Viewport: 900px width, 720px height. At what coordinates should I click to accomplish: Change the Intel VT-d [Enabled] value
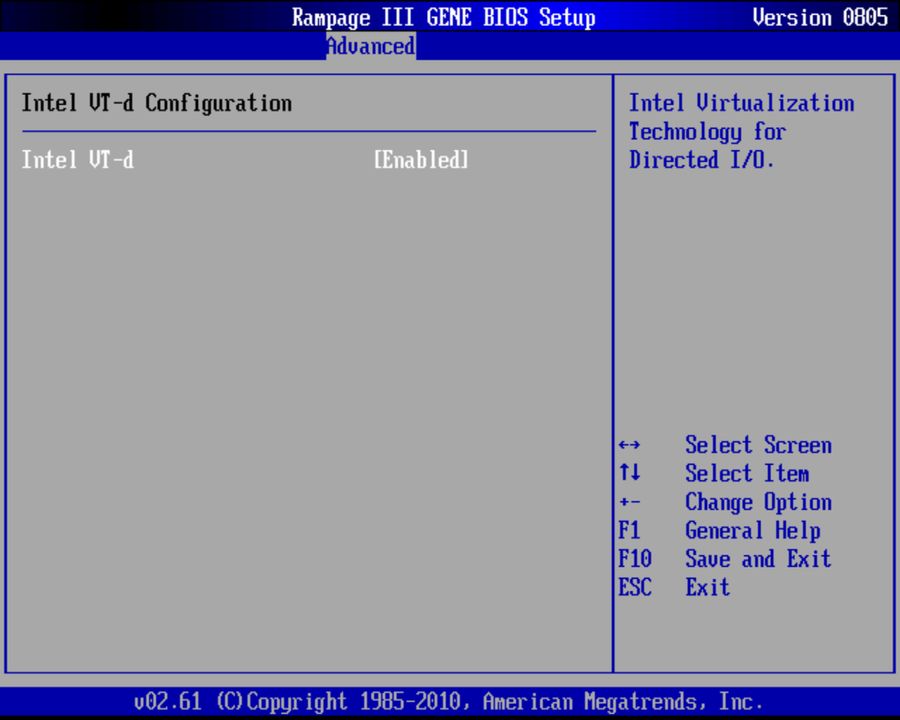click(421, 160)
